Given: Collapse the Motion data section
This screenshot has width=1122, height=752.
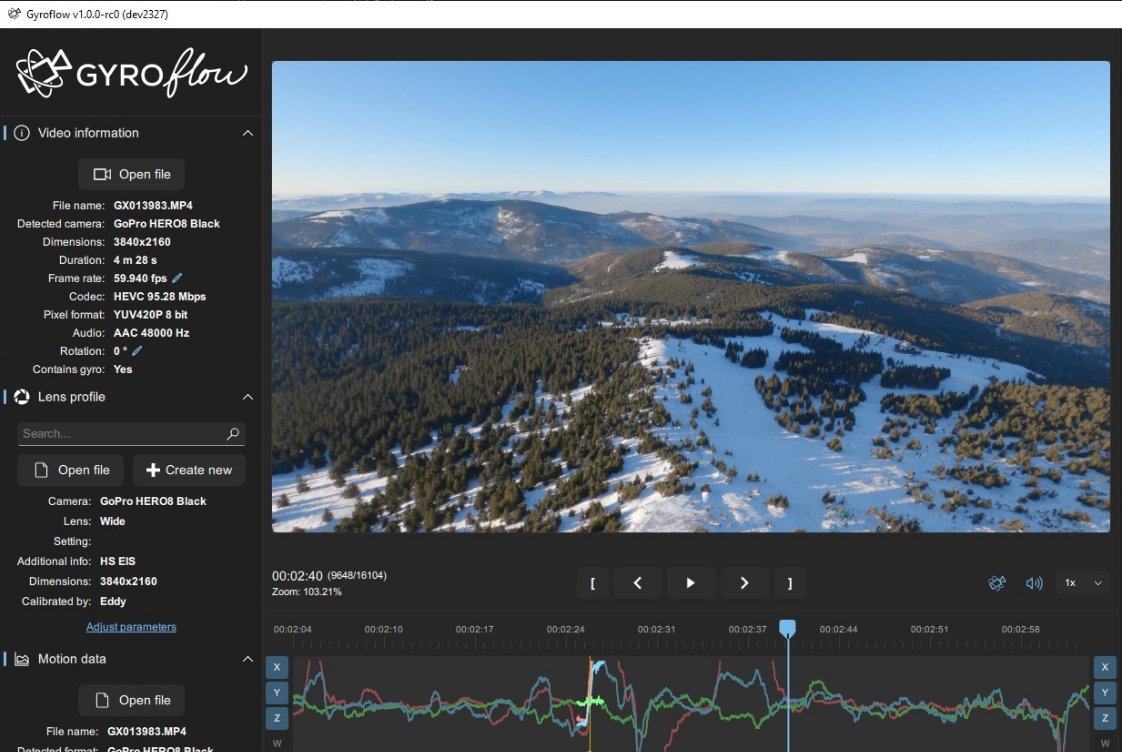Looking at the screenshot, I should pyautogui.click(x=248, y=659).
